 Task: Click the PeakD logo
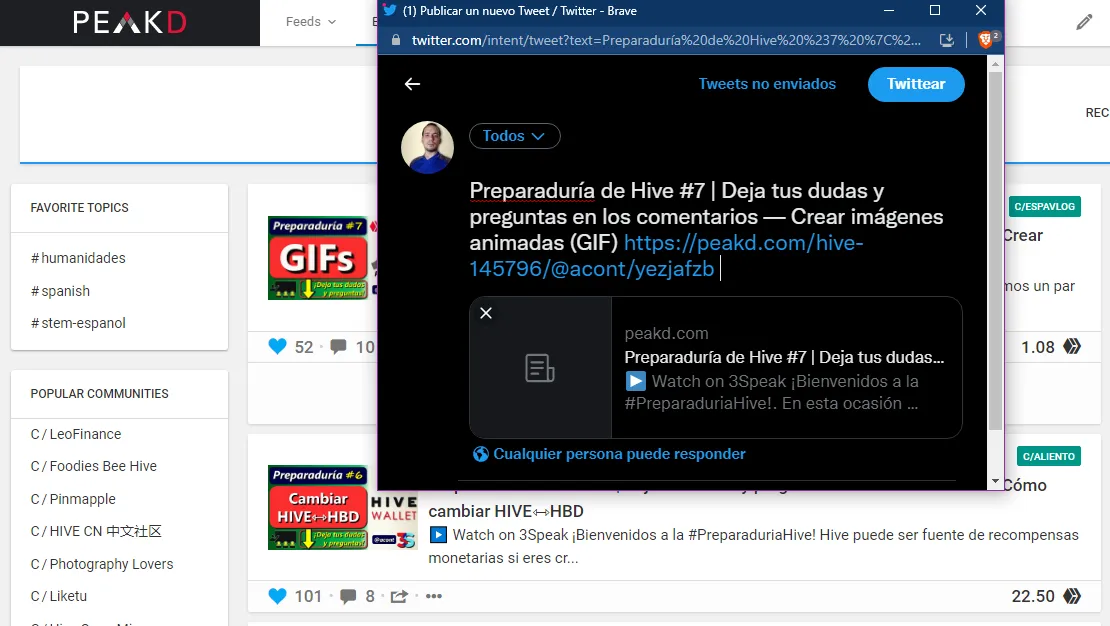[130, 23]
